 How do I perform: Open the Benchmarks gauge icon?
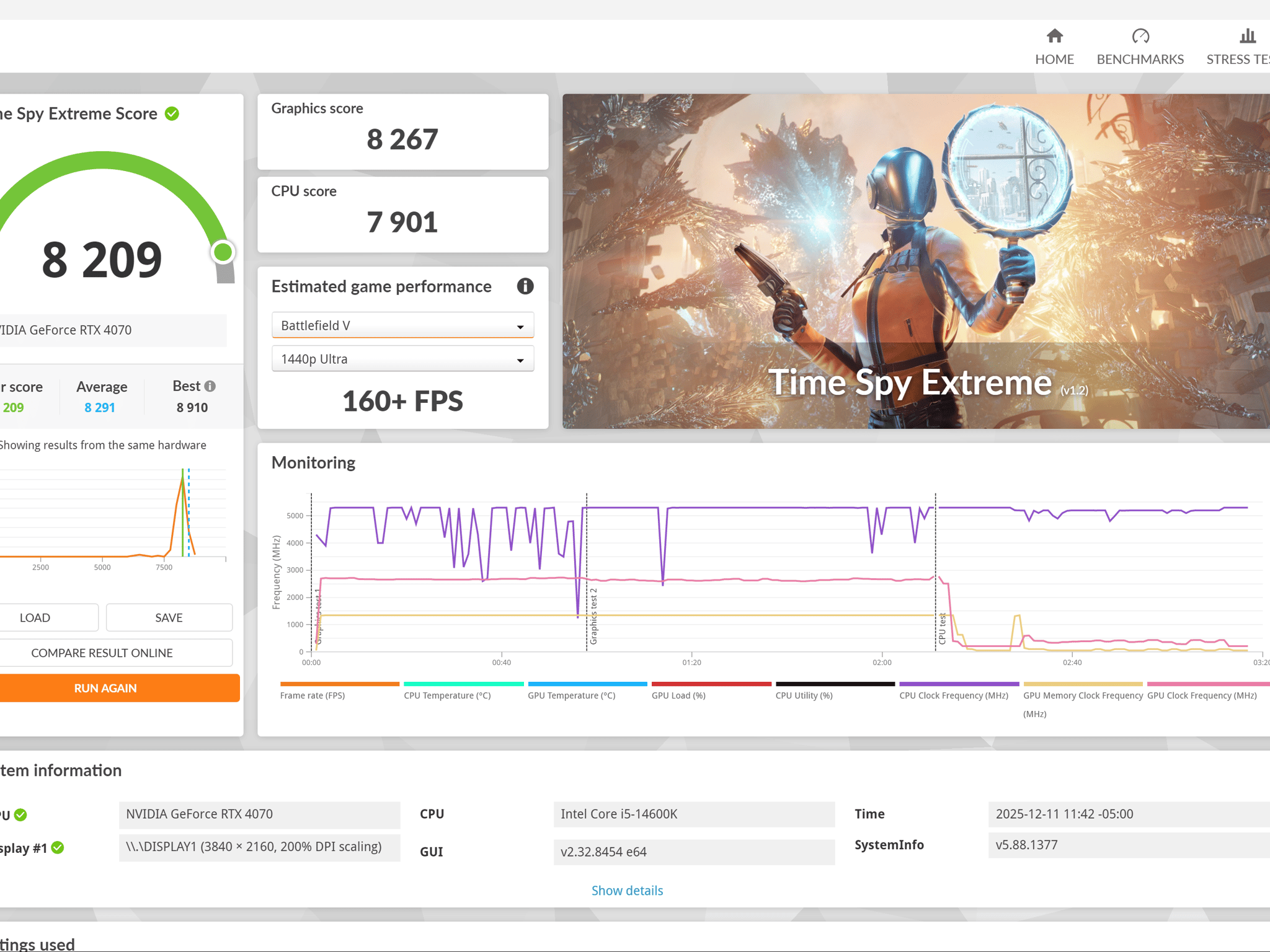coord(1140,36)
